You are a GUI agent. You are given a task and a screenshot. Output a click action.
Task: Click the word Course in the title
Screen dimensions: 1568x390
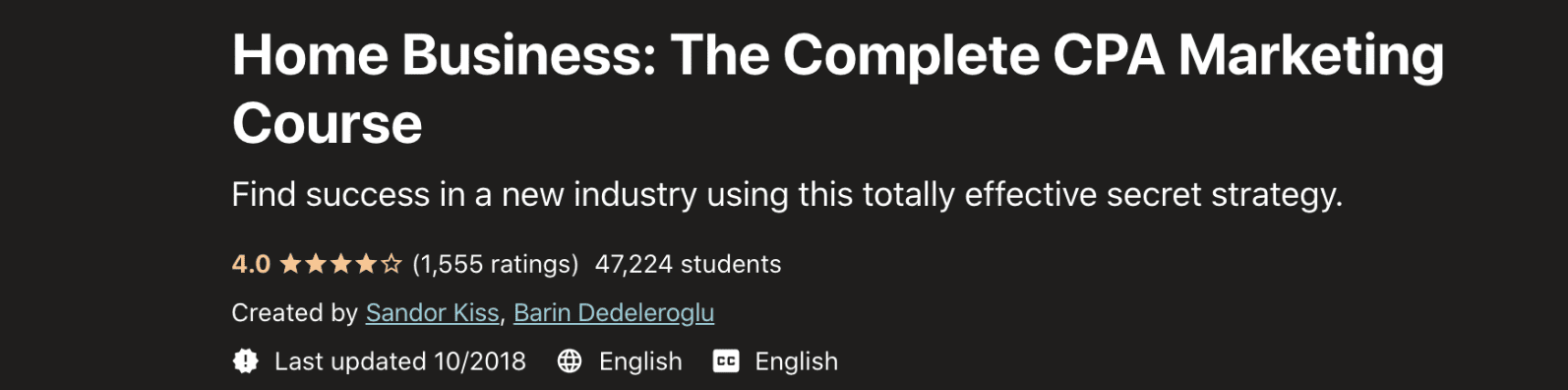[327, 124]
